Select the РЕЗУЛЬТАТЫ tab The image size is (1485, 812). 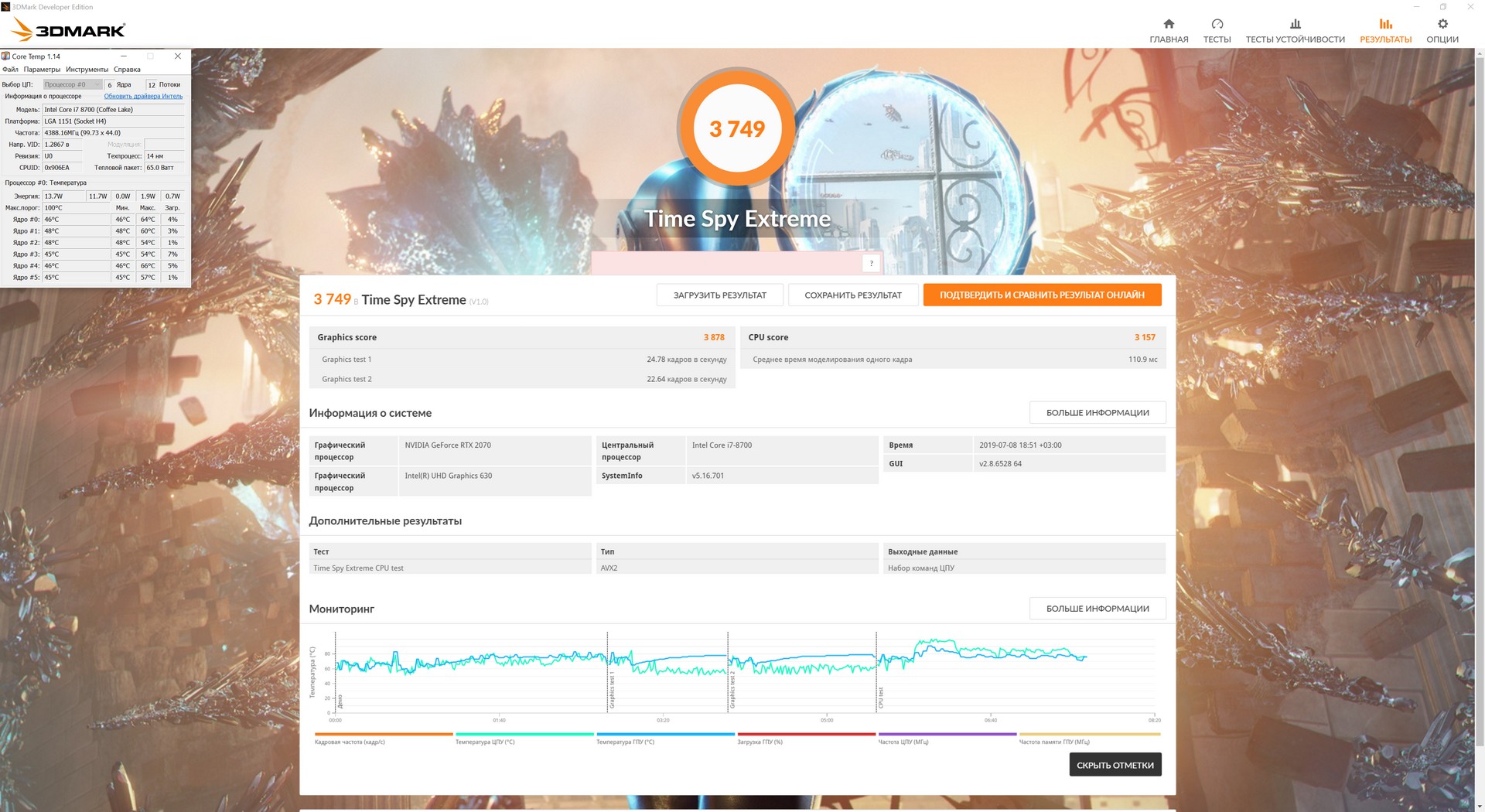pos(1385,31)
